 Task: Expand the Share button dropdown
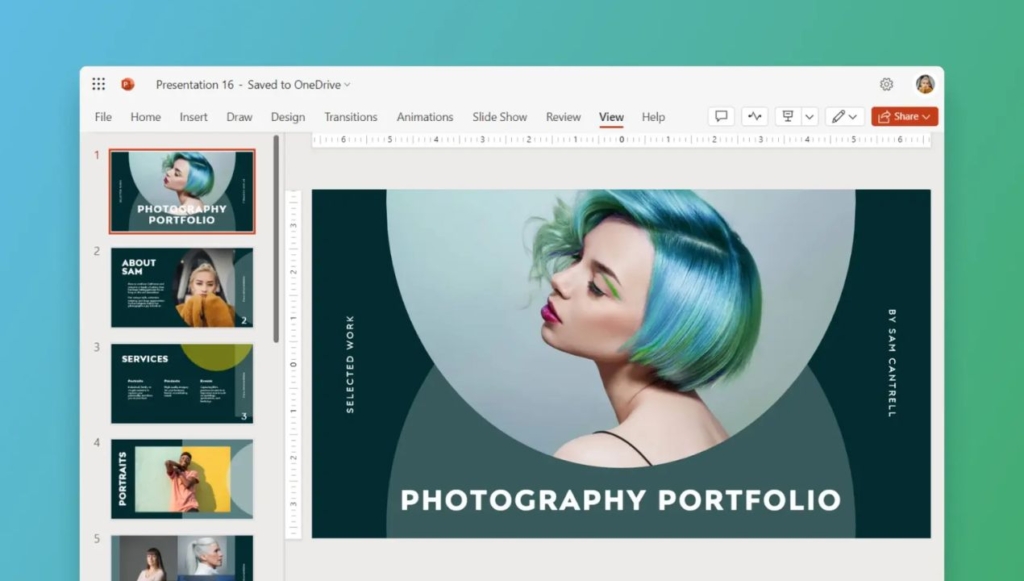click(926, 117)
